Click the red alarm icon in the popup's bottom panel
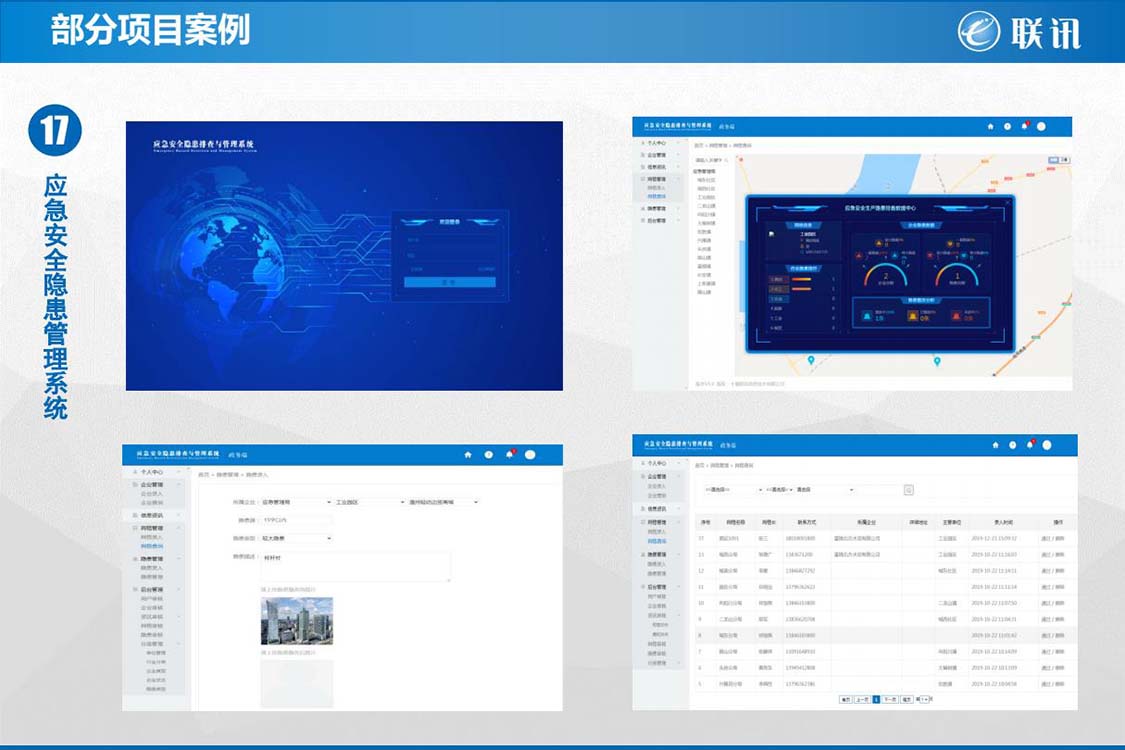Viewport: 1125px width, 750px height. click(956, 315)
